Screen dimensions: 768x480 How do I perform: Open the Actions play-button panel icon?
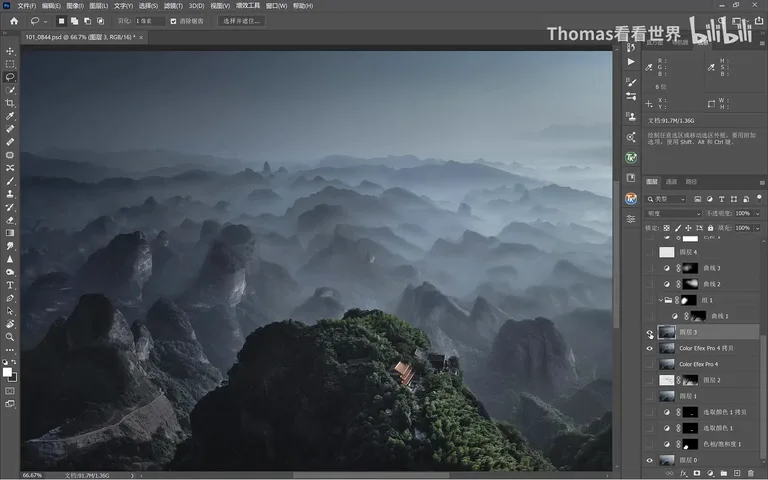coord(631,62)
